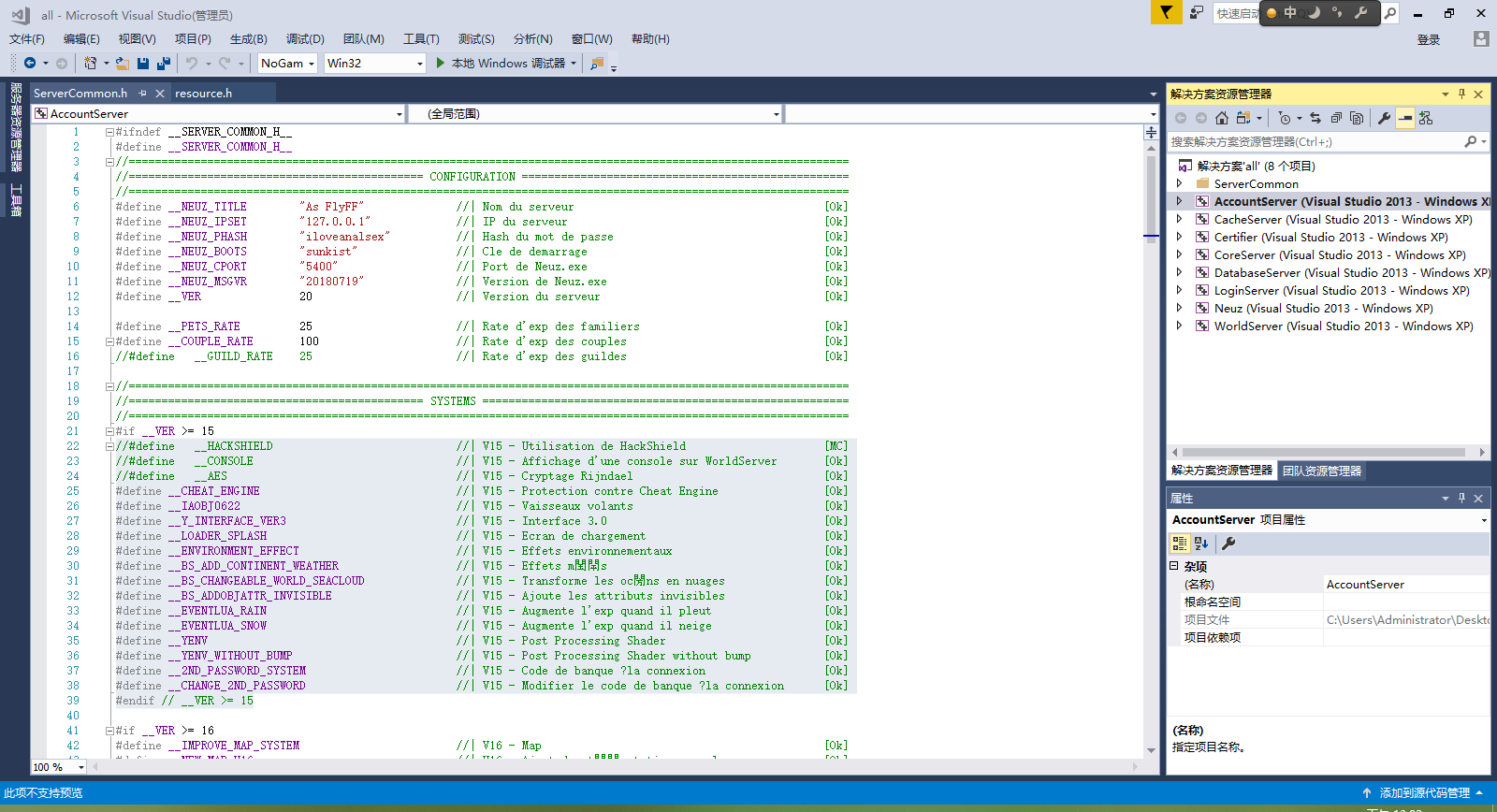Click the View Class Diagram icon
The image size is (1497, 812).
[1426, 118]
